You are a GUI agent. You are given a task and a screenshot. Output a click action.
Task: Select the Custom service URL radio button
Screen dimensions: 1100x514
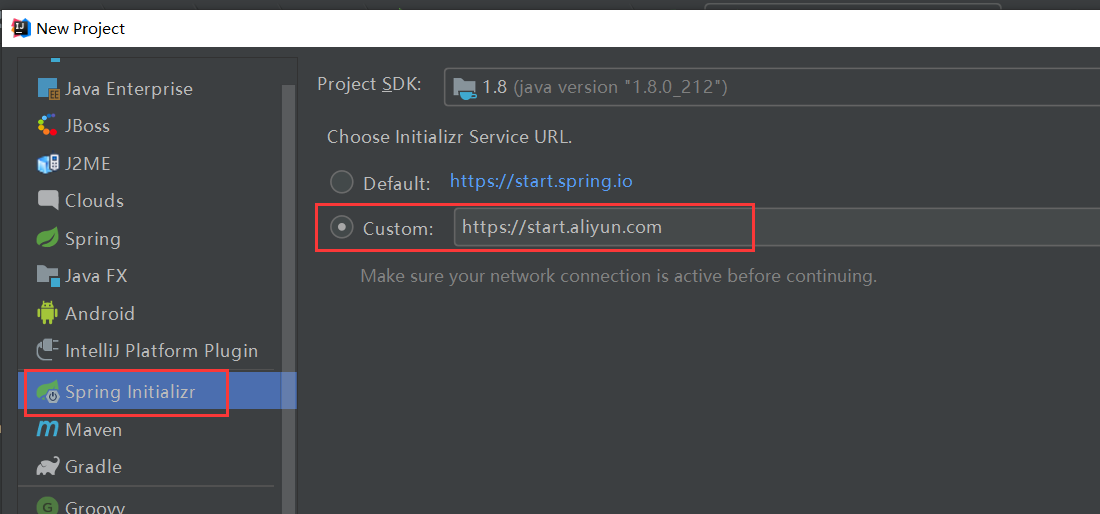click(x=342, y=228)
